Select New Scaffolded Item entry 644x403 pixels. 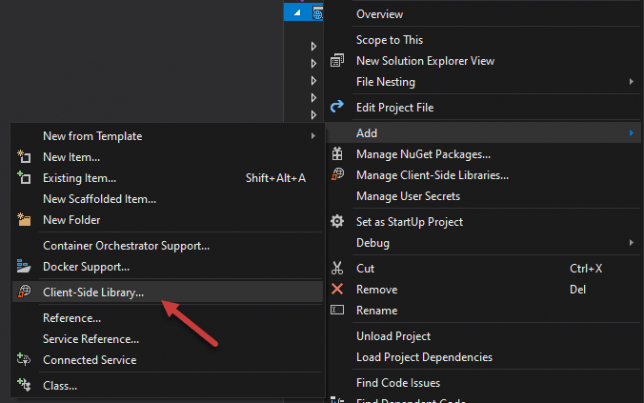click(x=99, y=199)
